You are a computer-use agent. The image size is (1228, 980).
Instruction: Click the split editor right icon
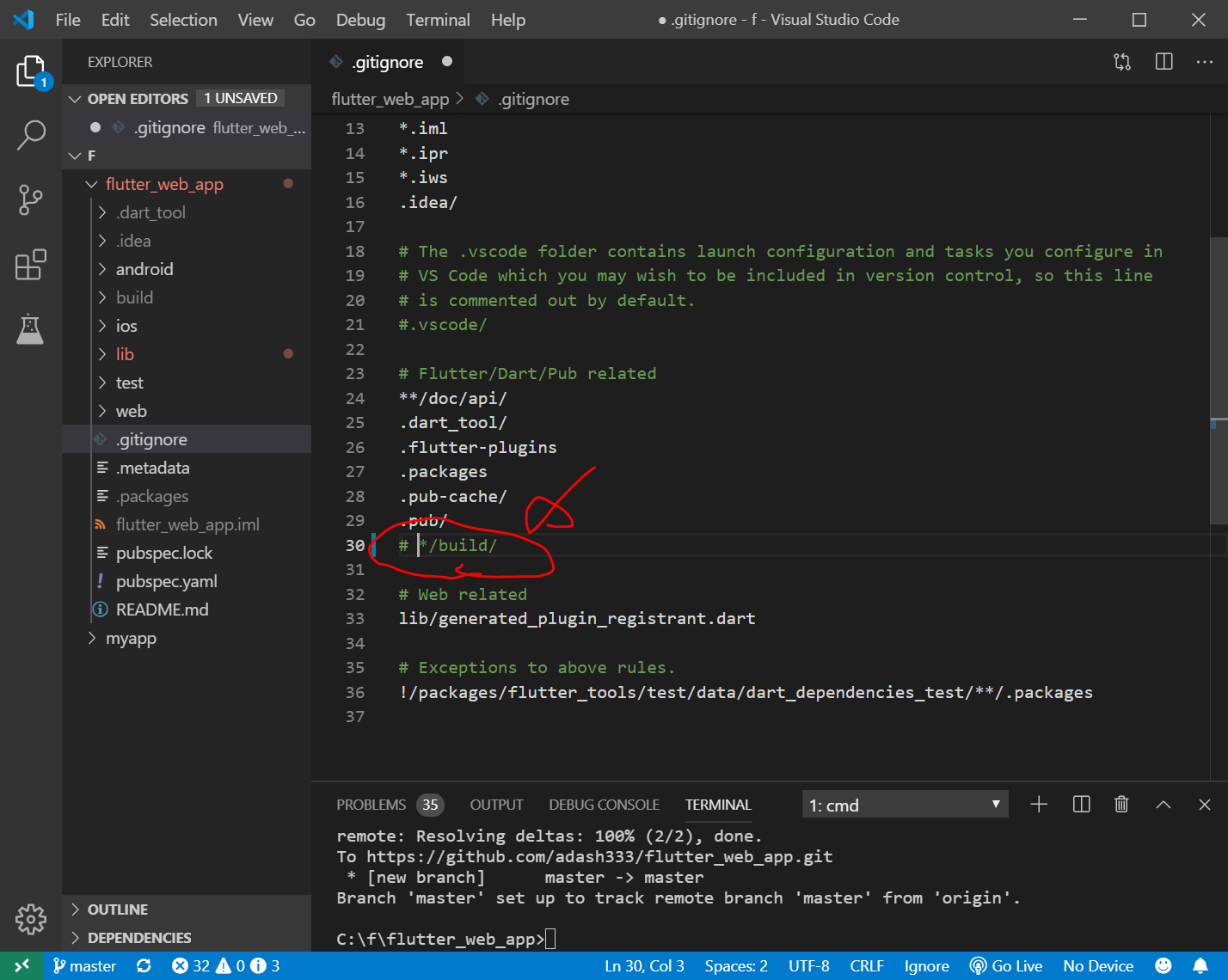[1164, 62]
